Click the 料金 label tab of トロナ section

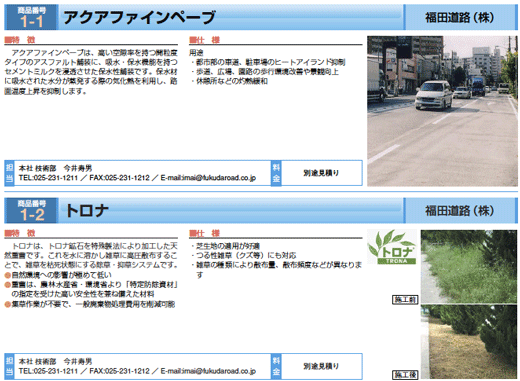point(276,366)
